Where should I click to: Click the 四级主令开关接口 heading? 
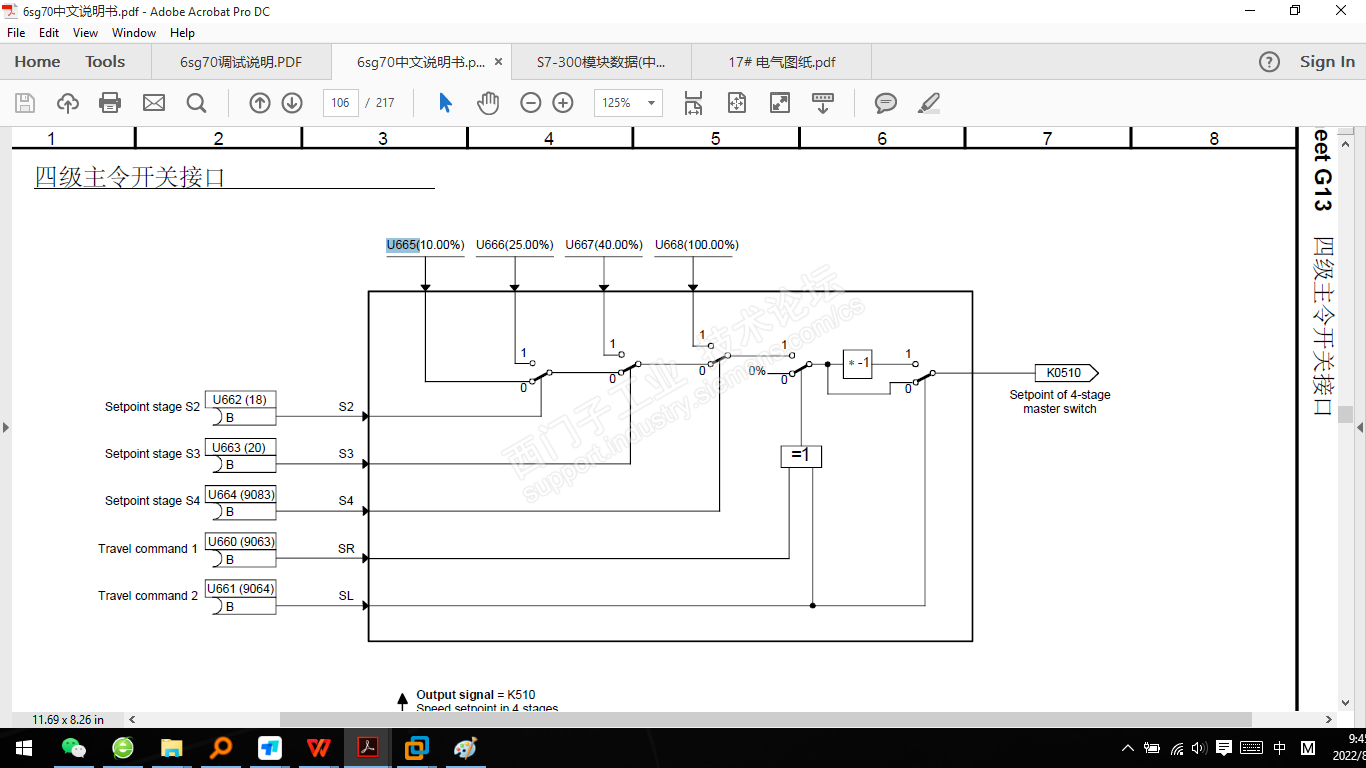(x=130, y=177)
